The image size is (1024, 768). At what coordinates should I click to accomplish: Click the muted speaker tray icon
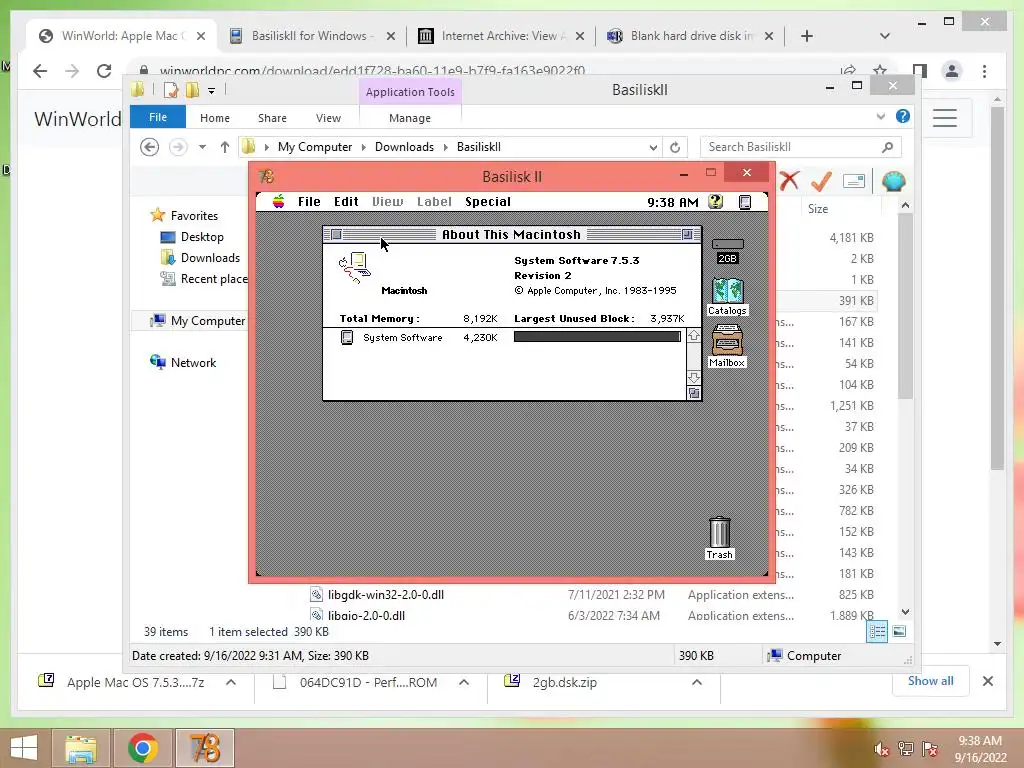click(881, 749)
